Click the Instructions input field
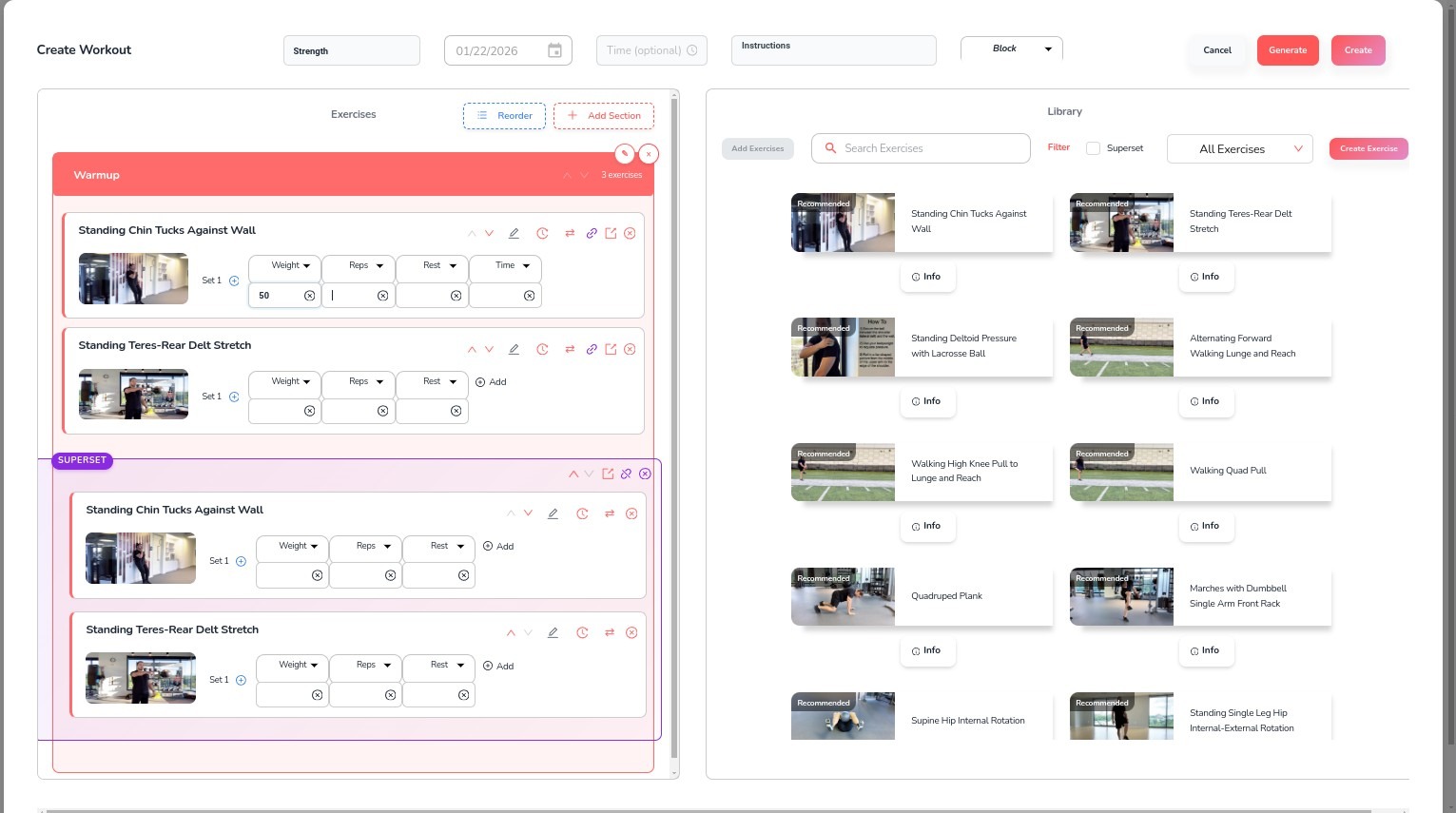1456x813 pixels. (x=833, y=50)
